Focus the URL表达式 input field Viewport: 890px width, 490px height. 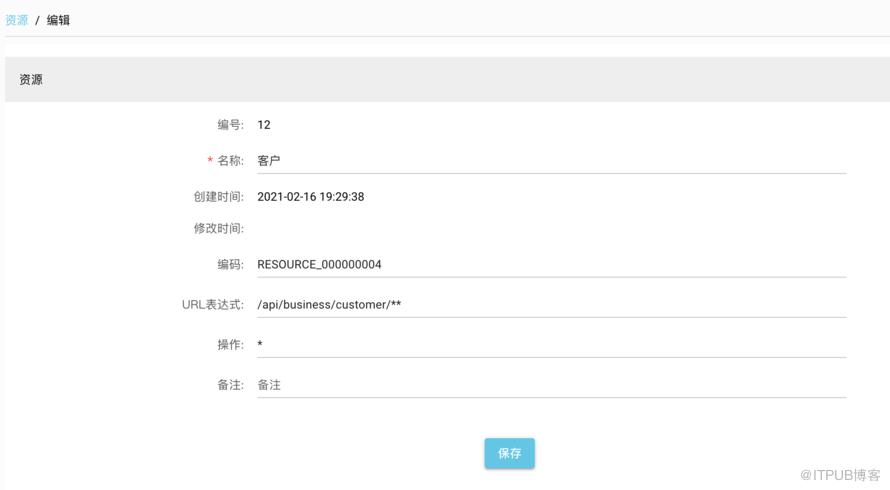coord(551,305)
